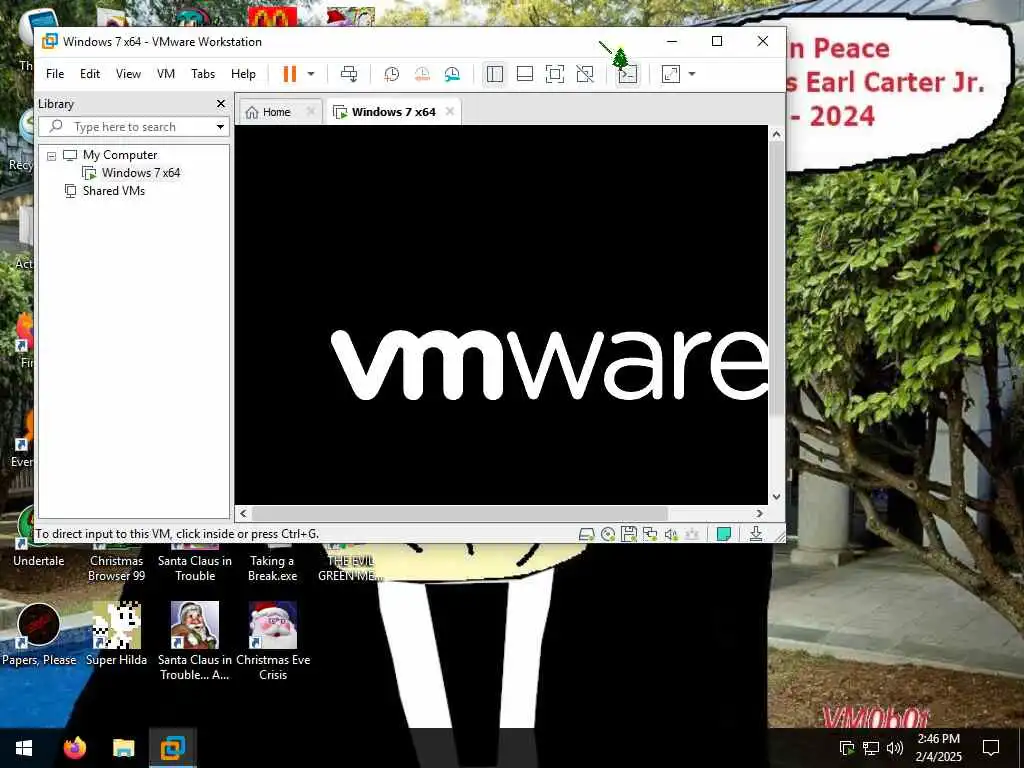The width and height of the screenshot is (1024, 768).
Task: Toggle Unity mode icon
Action: 585,74
